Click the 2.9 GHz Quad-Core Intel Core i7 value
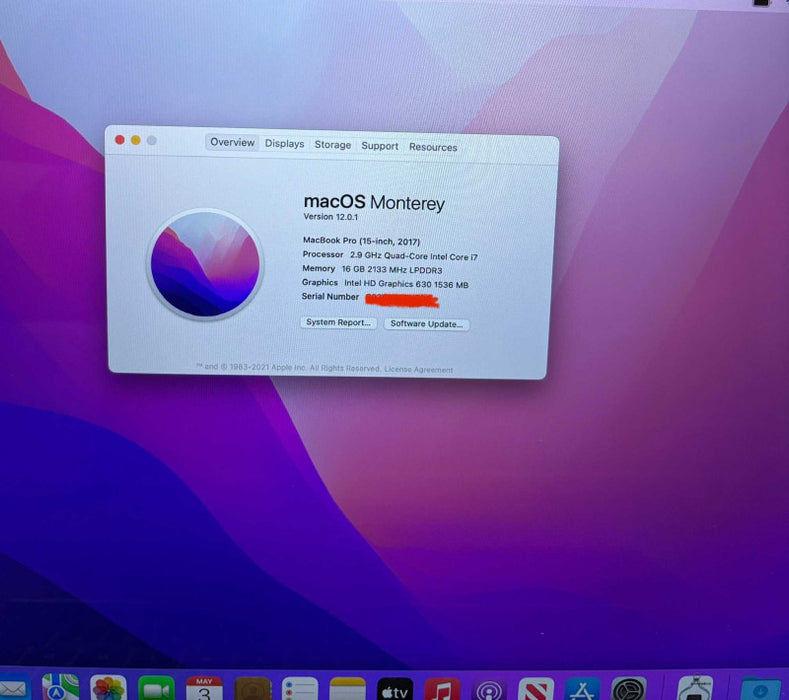This screenshot has width=789, height=700. click(x=414, y=256)
